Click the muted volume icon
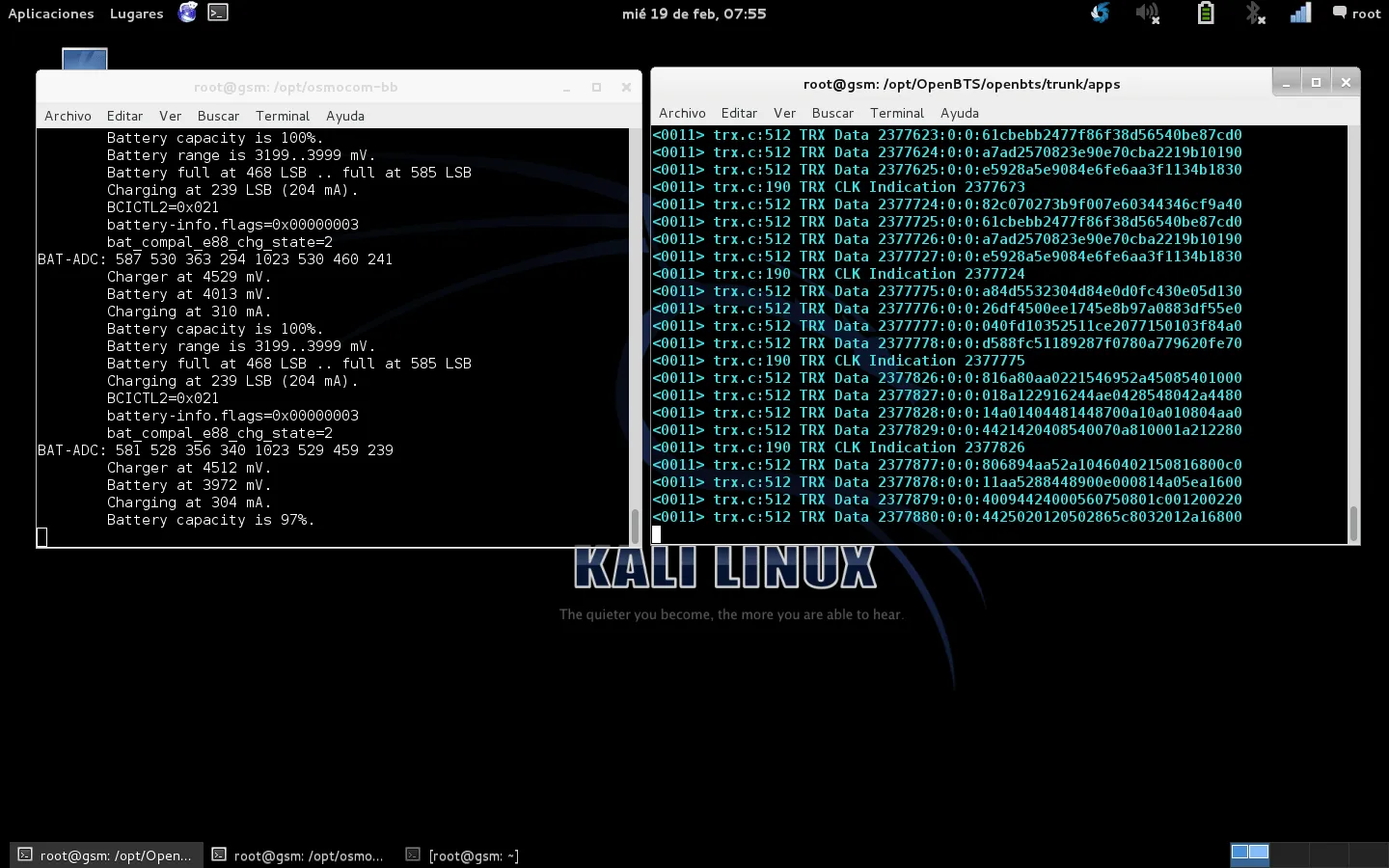 pyautogui.click(x=1147, y=13)
